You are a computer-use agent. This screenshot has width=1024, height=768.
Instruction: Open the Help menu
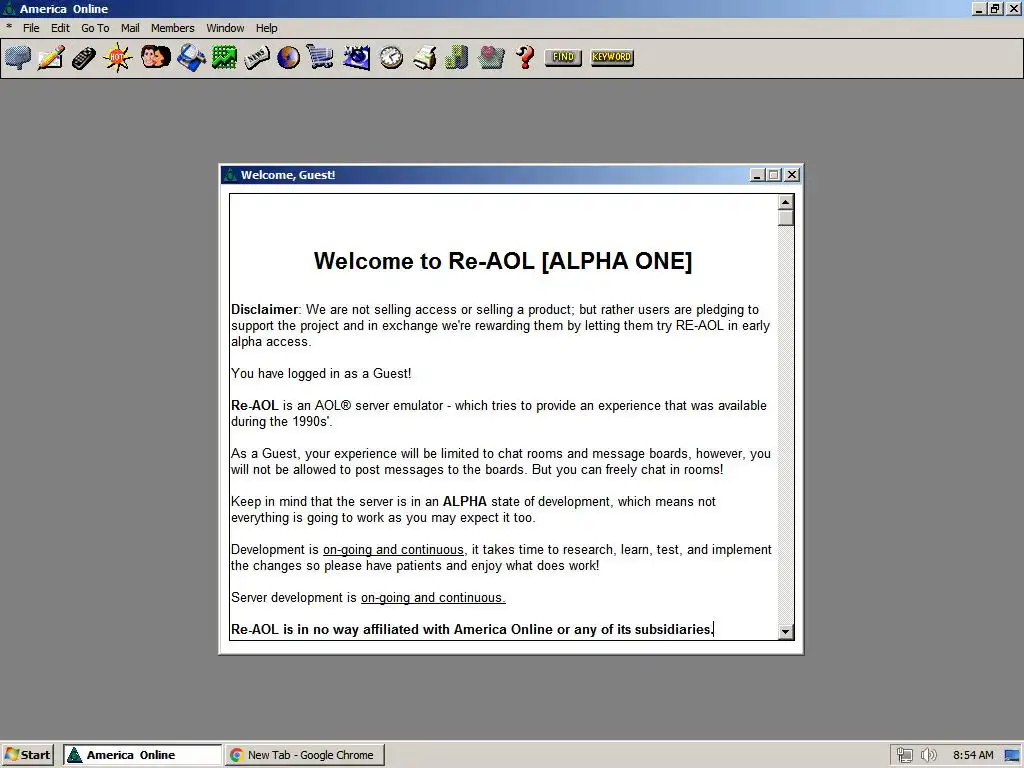tap(266, 28)
